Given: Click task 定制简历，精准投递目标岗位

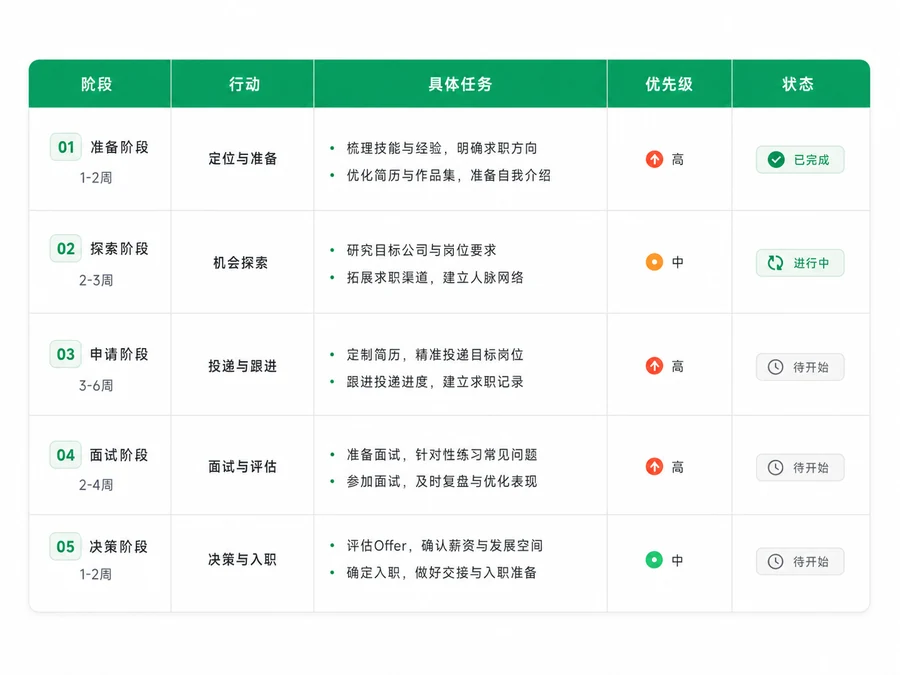Looking at the screenshot, I should coord(435,355).
